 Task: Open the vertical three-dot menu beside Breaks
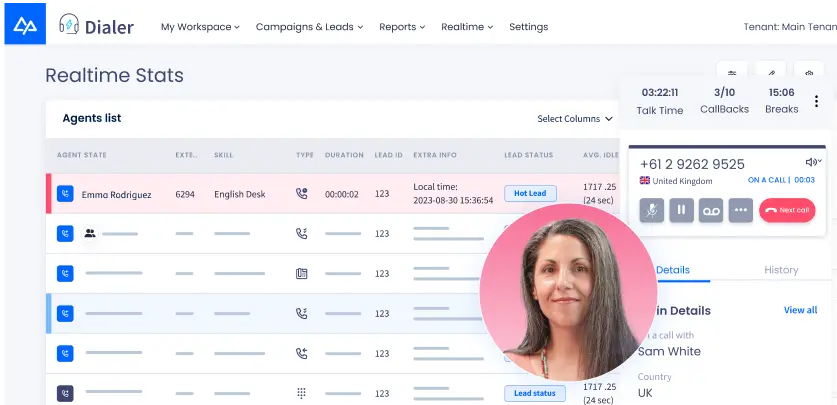pos(816,101)
